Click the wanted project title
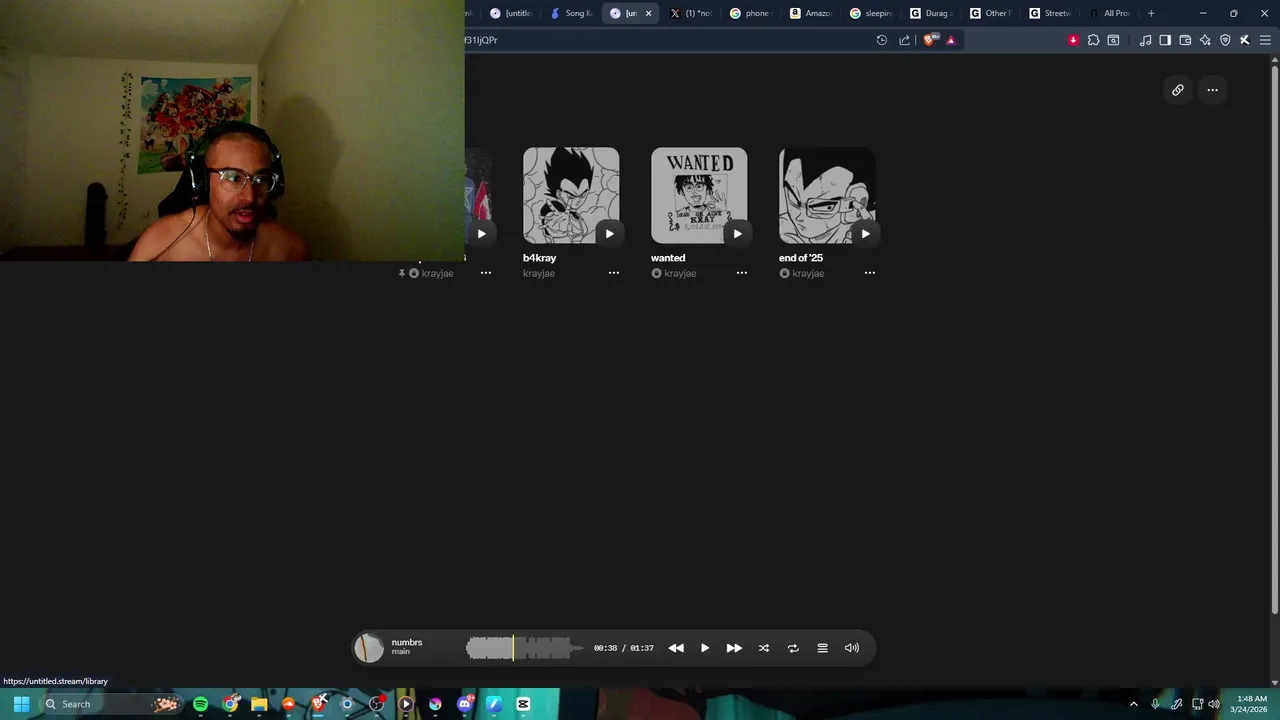Image resolution: width=1280 pixels, height=720 pixels. [x=668, y=258]
